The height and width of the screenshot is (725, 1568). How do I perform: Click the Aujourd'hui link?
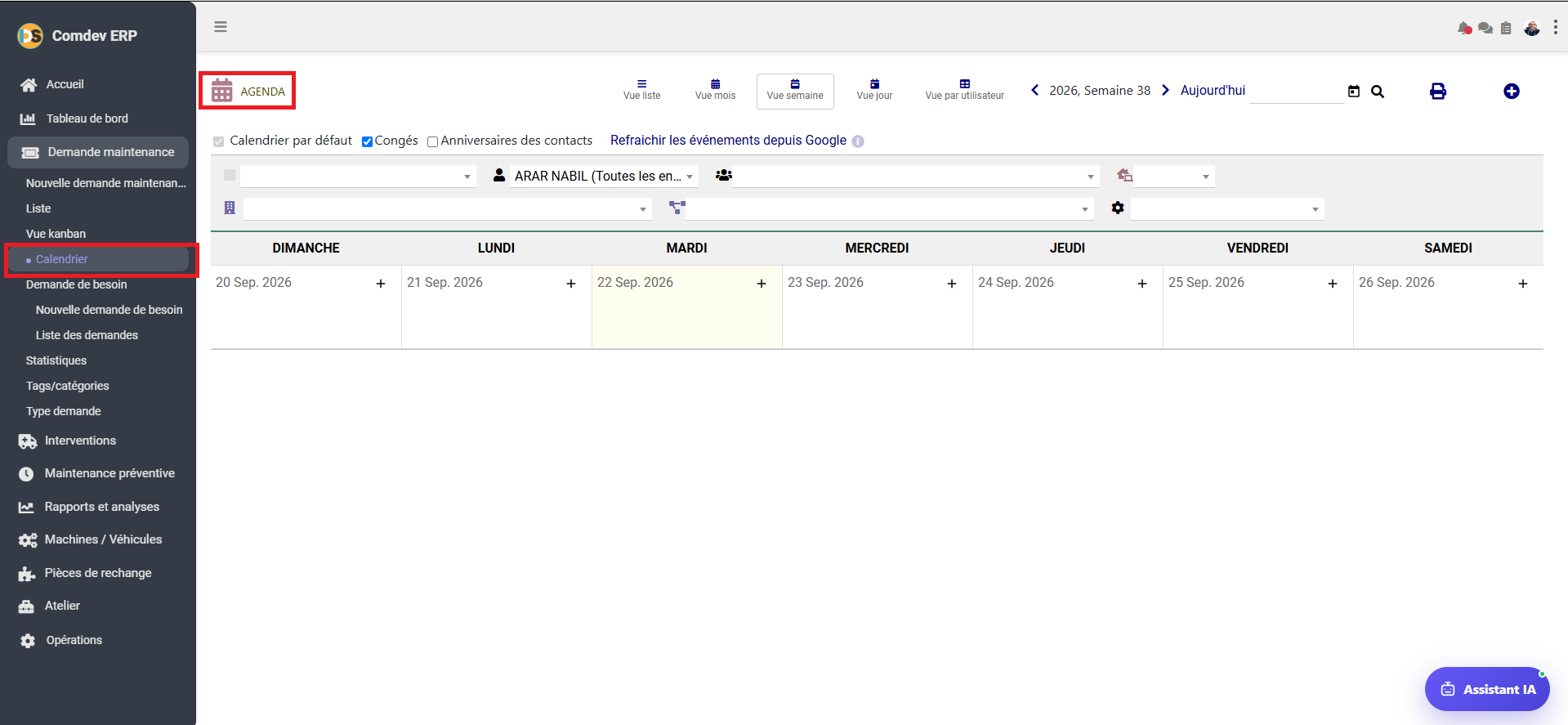coord(1213,90)
